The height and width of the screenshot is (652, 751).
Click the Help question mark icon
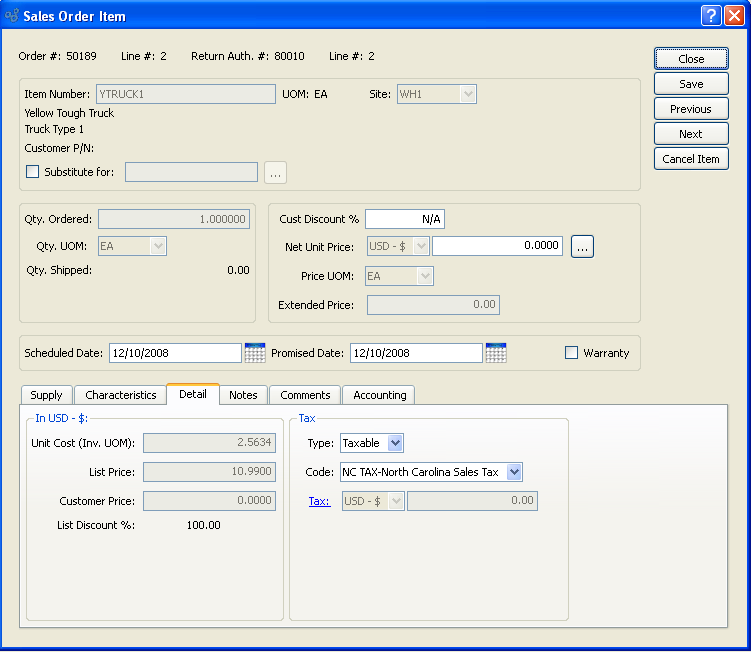710,16
